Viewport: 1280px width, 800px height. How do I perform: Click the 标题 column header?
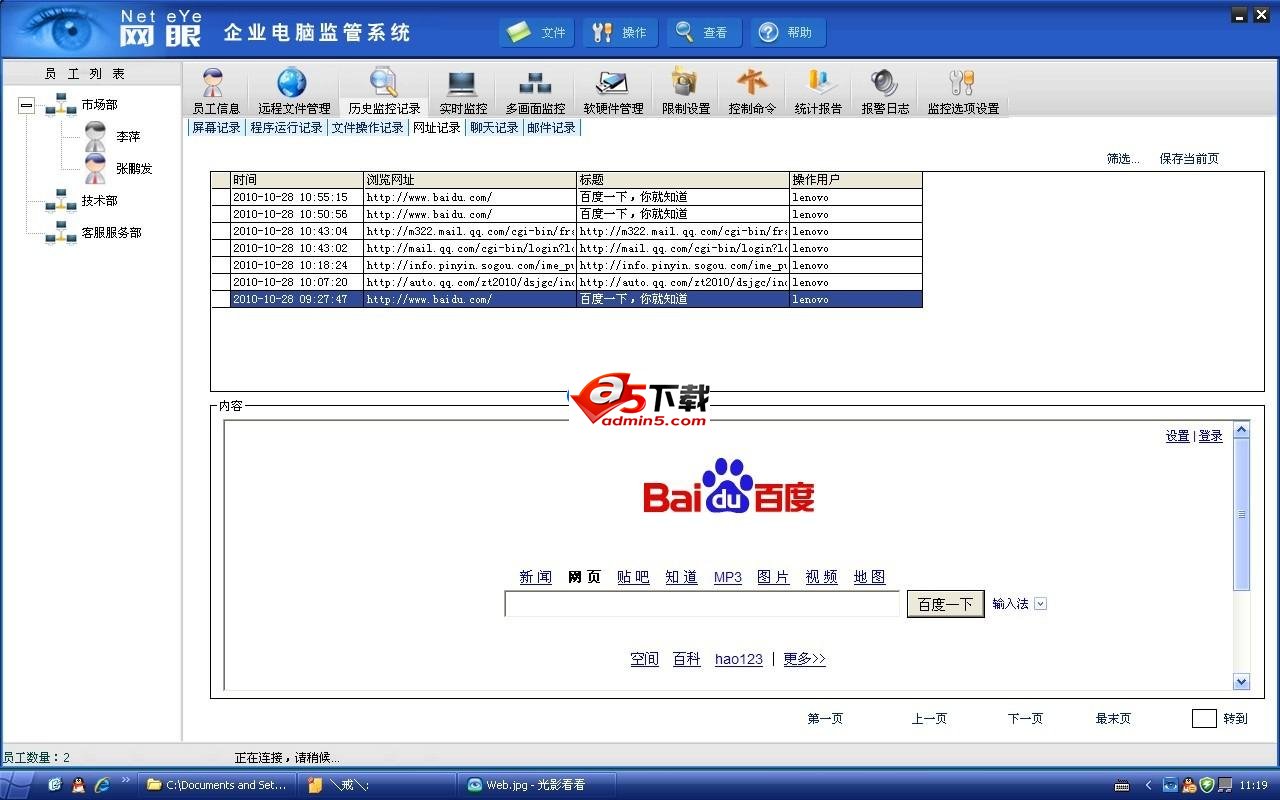click(683, 180)
